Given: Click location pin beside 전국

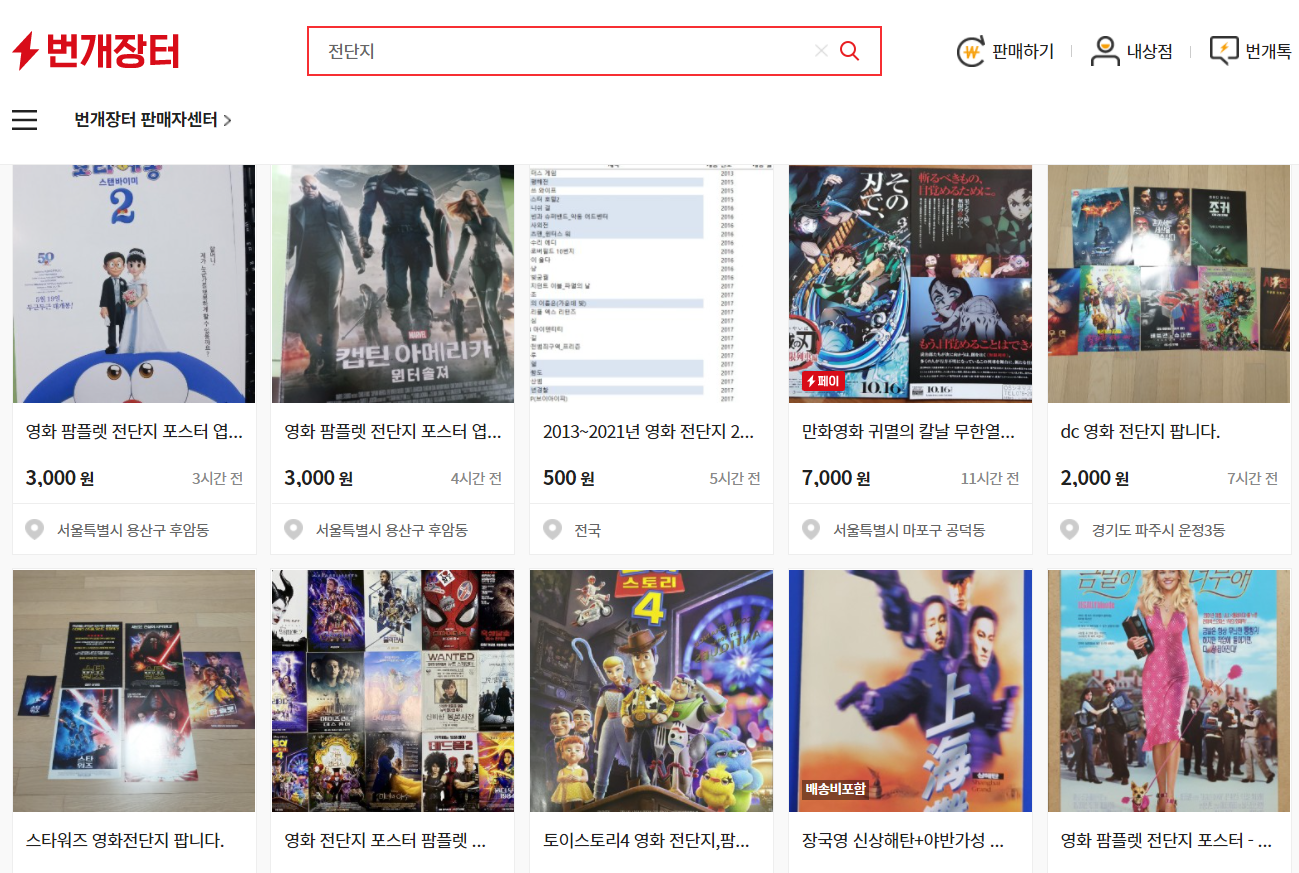Looking at the screenshot, I should pos(552,529).
